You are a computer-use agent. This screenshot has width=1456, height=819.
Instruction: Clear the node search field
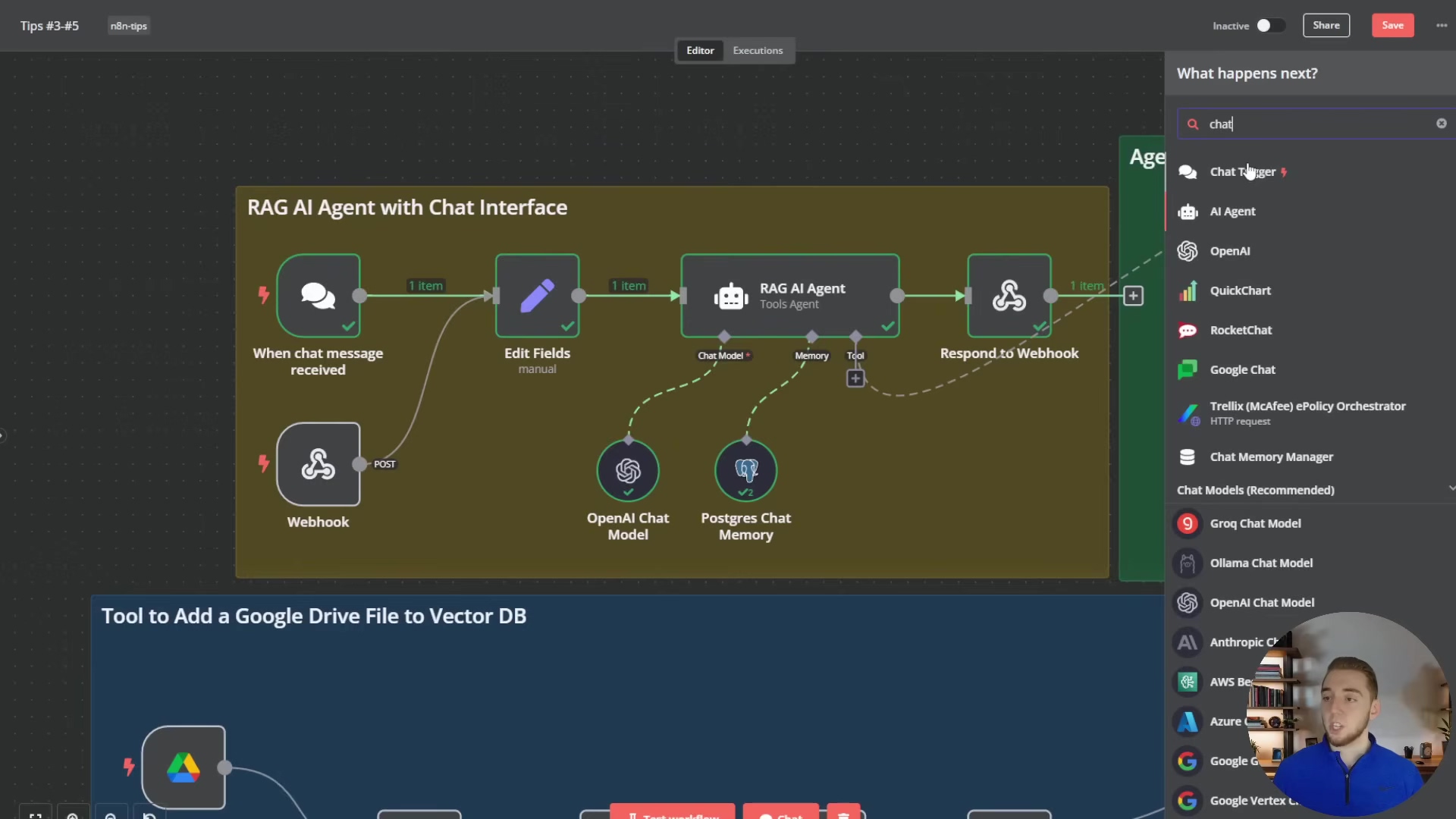point(1441,124)
